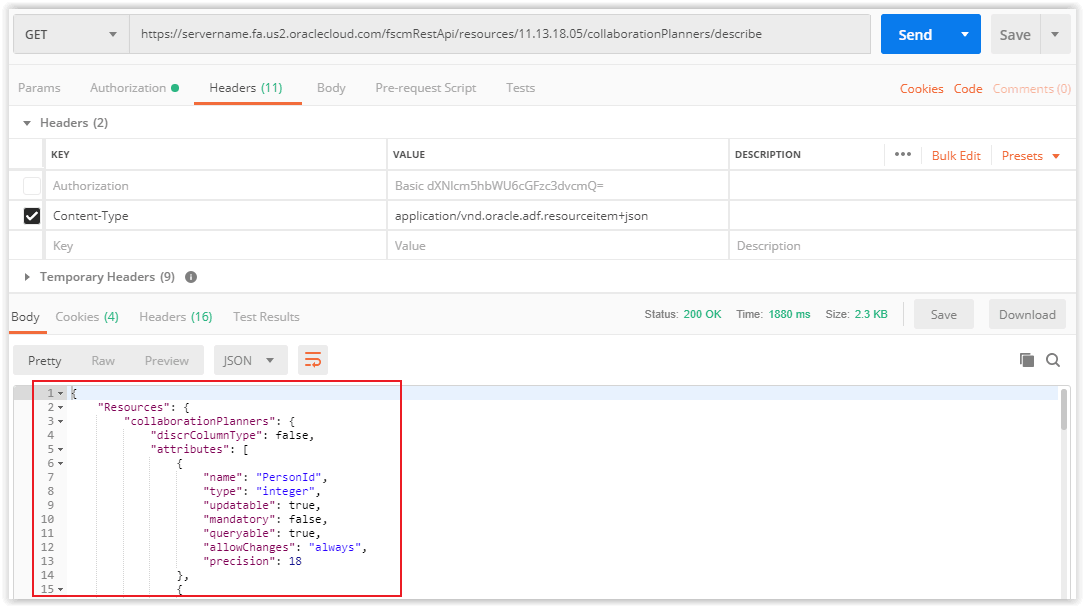Toggle line wrapping in the response viewer
The image size is (1084, 607).
314,360
